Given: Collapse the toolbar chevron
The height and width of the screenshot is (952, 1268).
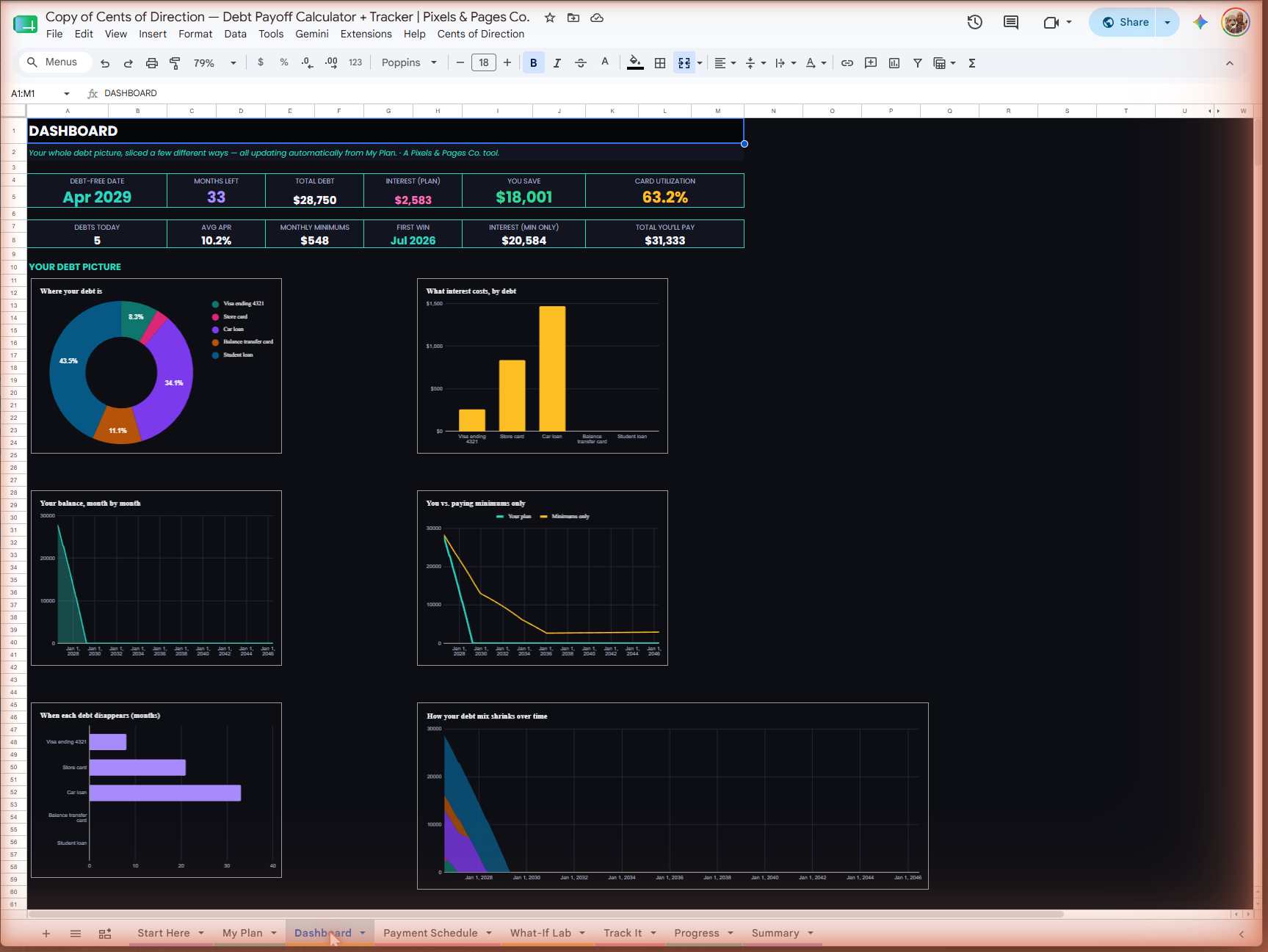Looking at the screenshot, I should coord(1230,63).
